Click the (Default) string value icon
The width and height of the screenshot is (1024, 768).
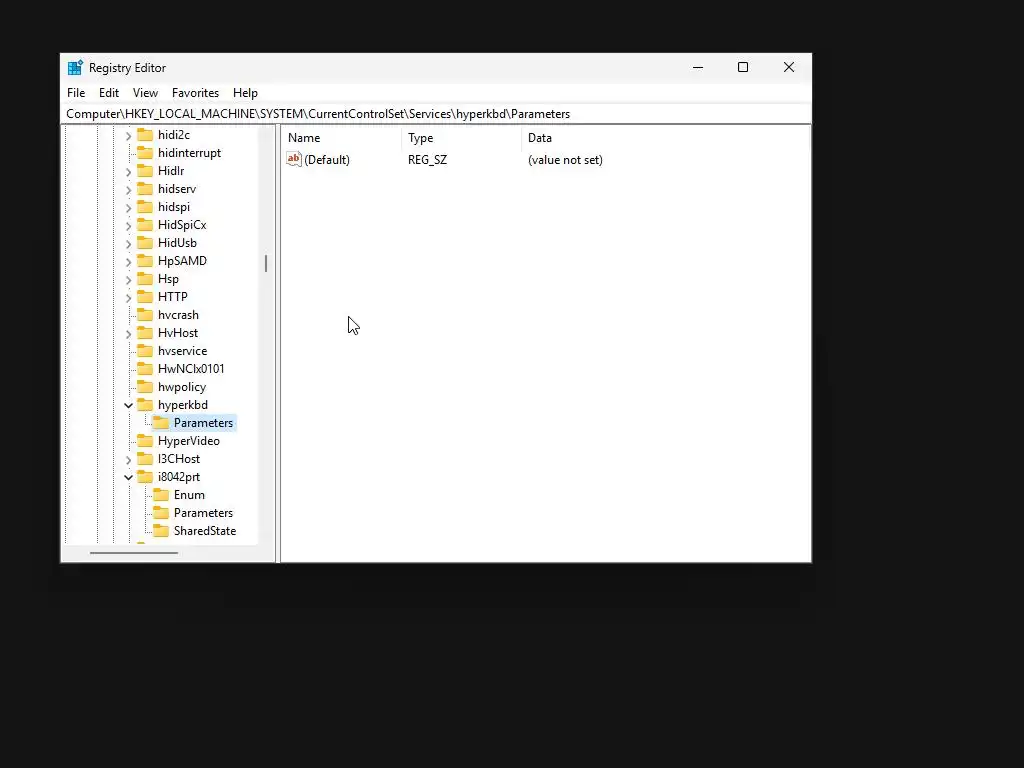coord(294,159)
